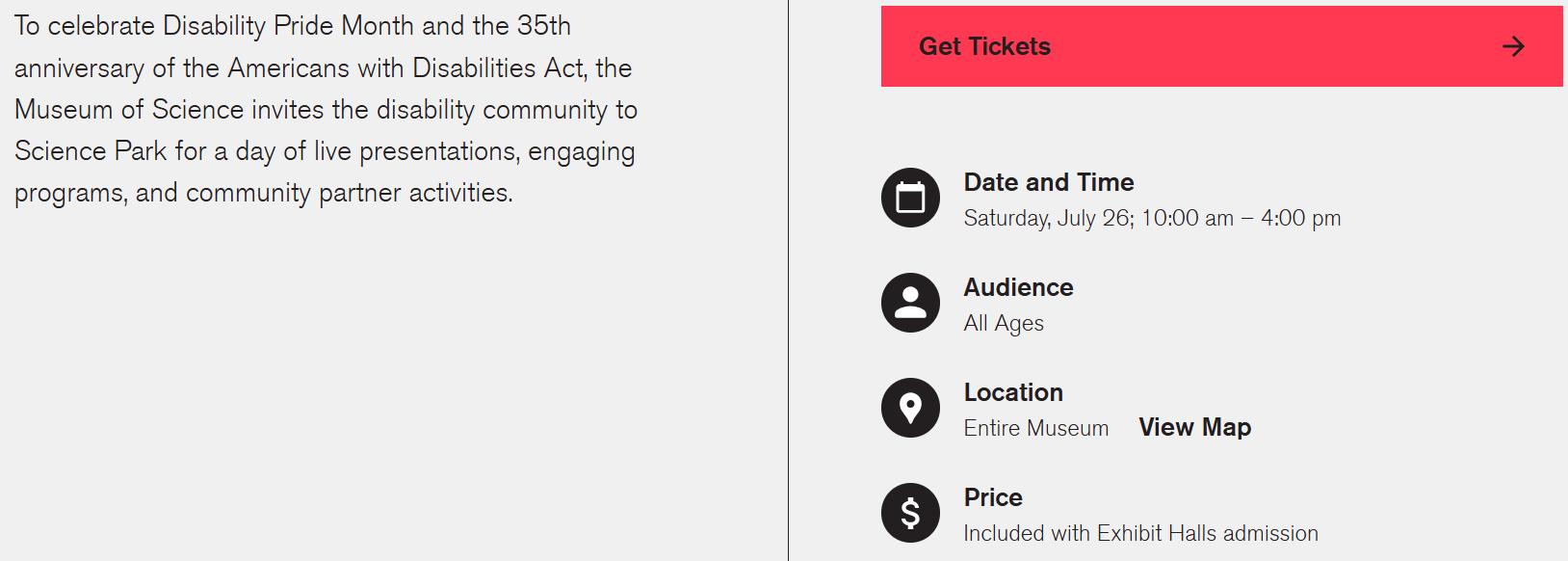Open the View Map link
Screen dimensions: 1568x561
coord(1194,427)
